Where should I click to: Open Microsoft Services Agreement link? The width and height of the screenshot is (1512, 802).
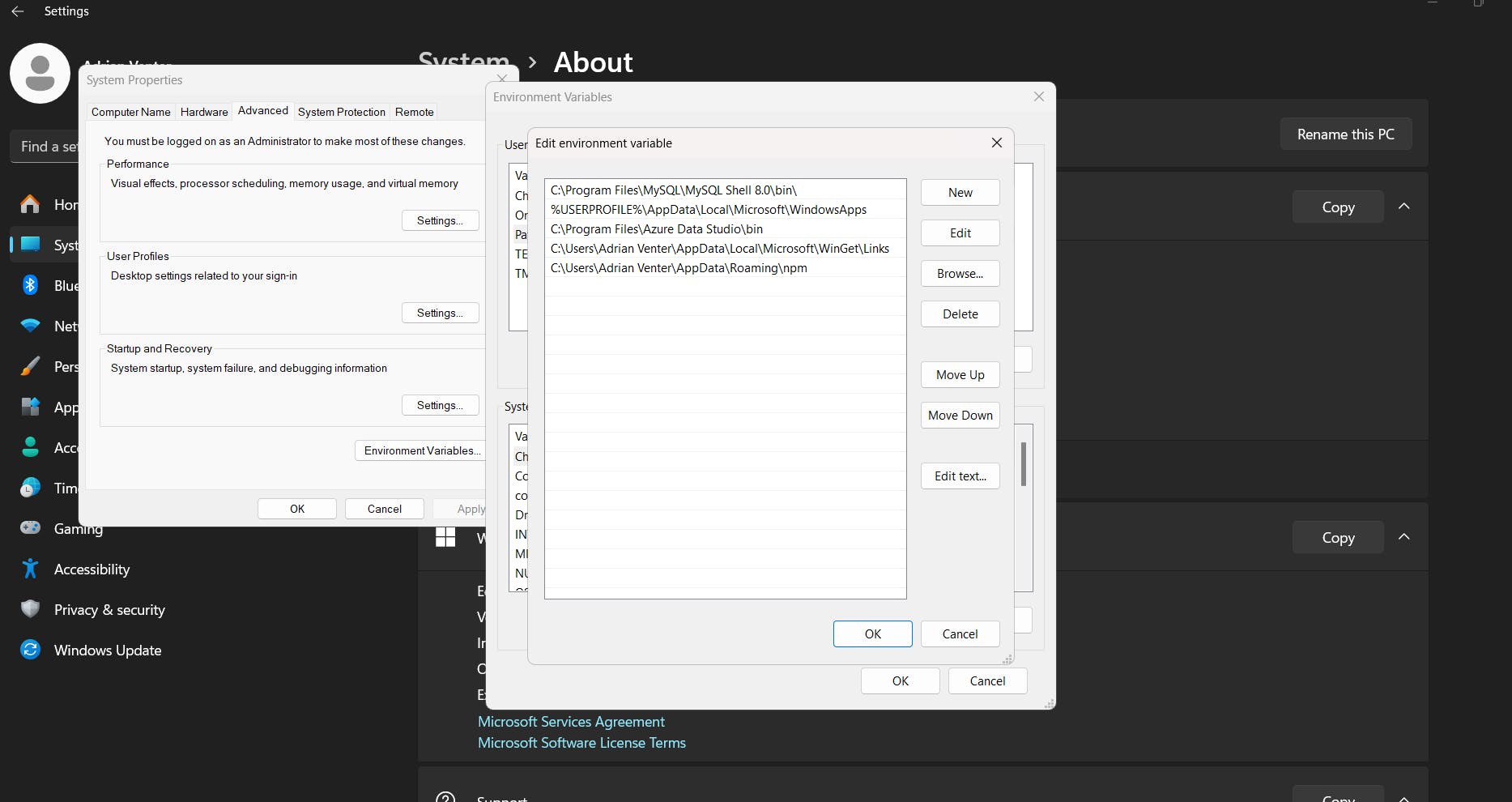coord(571,722)
